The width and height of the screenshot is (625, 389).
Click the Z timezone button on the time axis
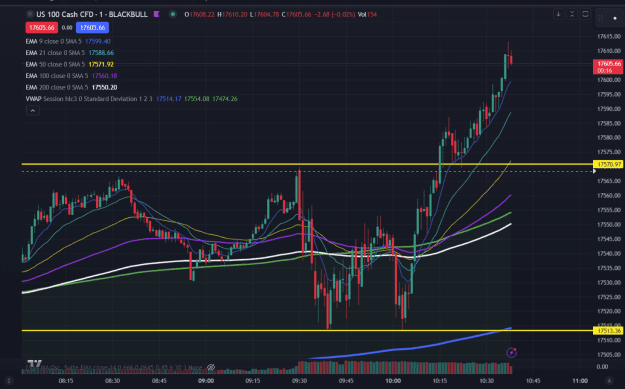pos(9,381)
